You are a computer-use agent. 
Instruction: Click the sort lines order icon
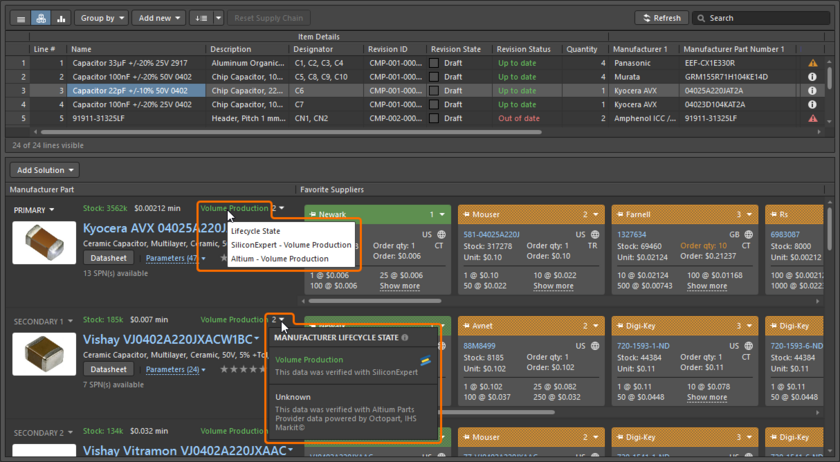tap(201, 18)
